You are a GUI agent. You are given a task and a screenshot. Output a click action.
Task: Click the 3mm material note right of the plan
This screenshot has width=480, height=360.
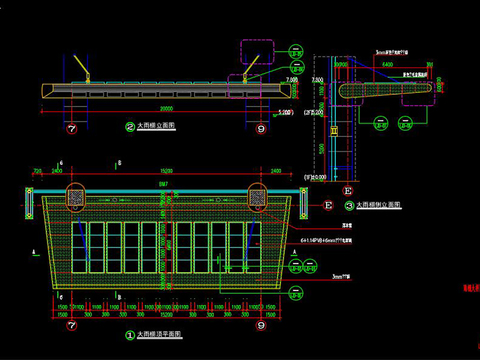tap(341, 276)
